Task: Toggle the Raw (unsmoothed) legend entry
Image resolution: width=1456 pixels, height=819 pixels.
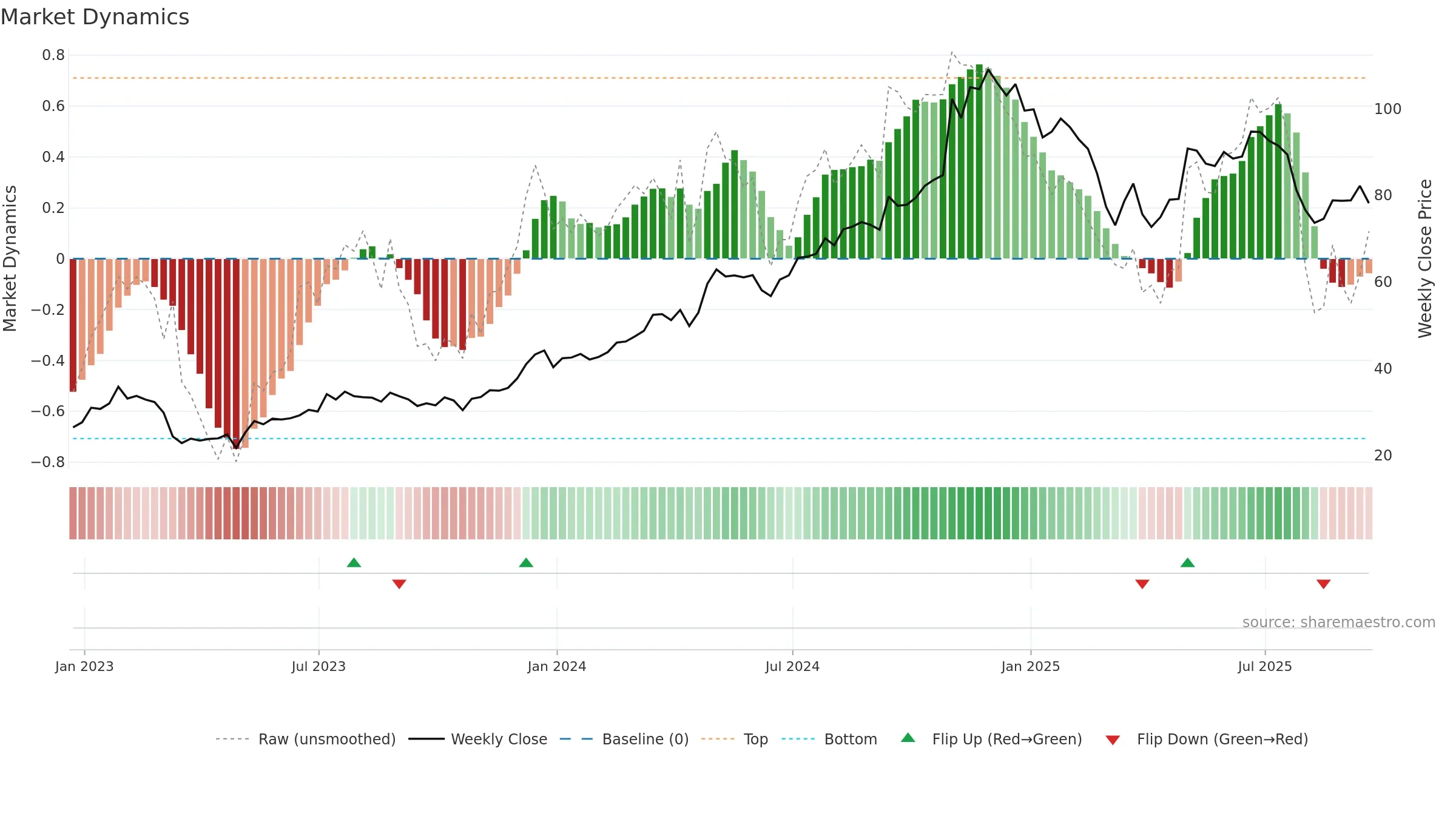Action: point(306,739)
